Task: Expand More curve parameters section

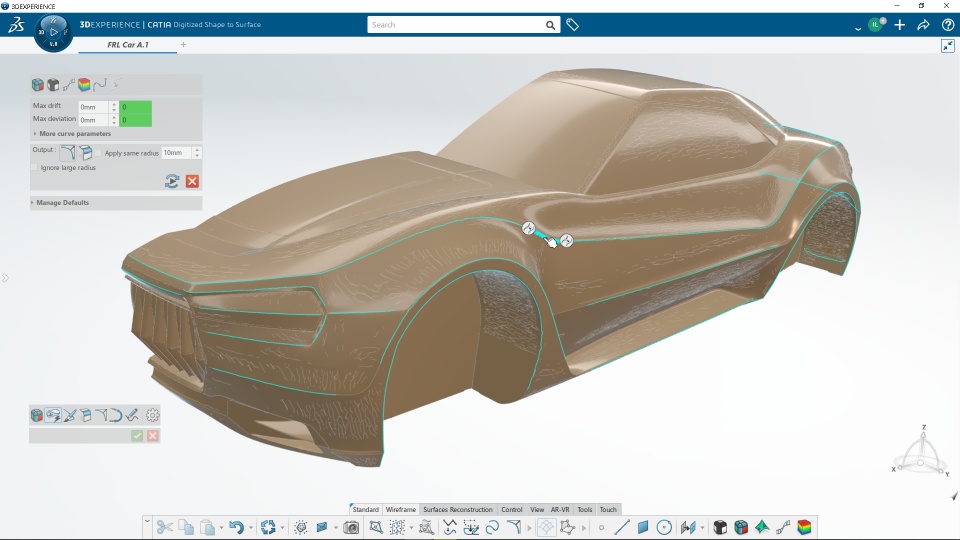Action: click(x=74, y=134)
